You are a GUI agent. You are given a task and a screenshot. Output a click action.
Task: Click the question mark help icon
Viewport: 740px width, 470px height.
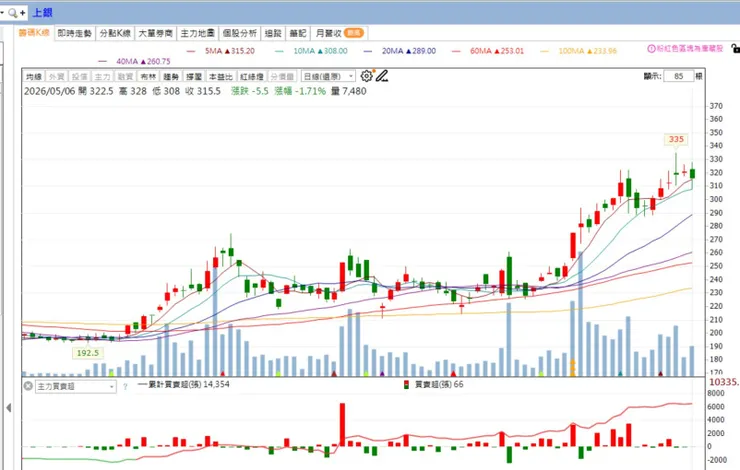tap(125, 386)
